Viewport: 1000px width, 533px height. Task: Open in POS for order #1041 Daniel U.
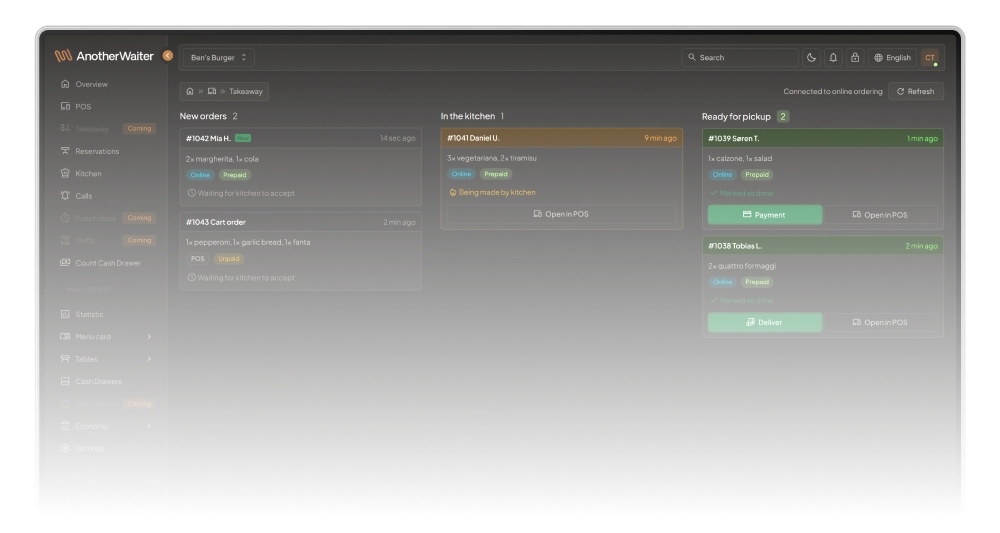(561, 214)
